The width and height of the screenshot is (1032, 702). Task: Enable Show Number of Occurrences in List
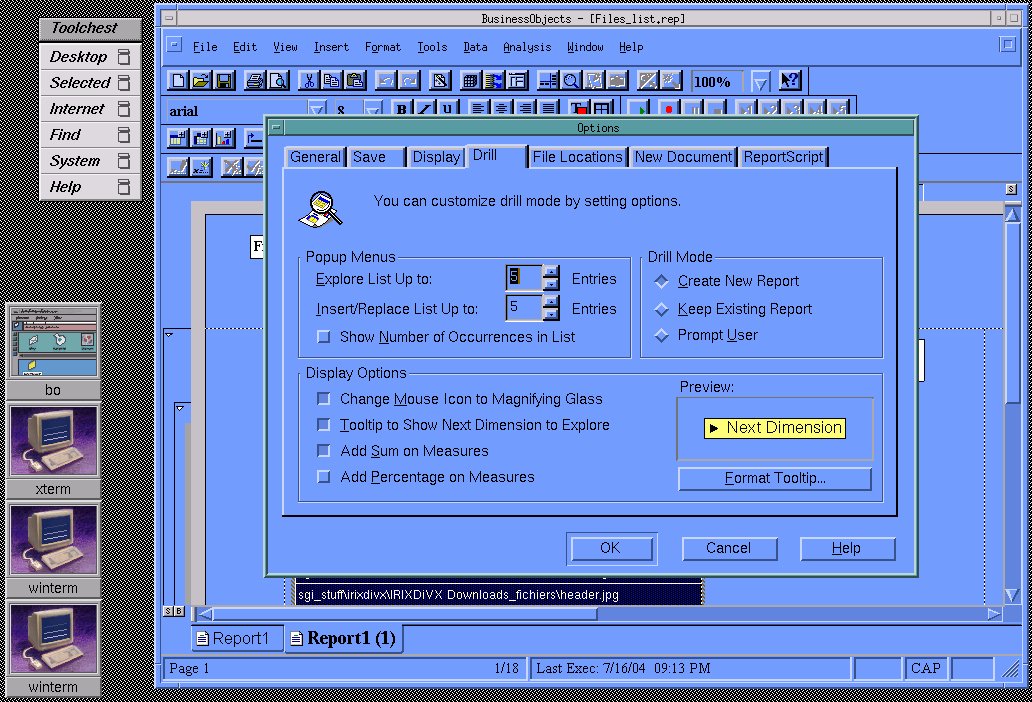pyautogui.click(x=324, y=337)
